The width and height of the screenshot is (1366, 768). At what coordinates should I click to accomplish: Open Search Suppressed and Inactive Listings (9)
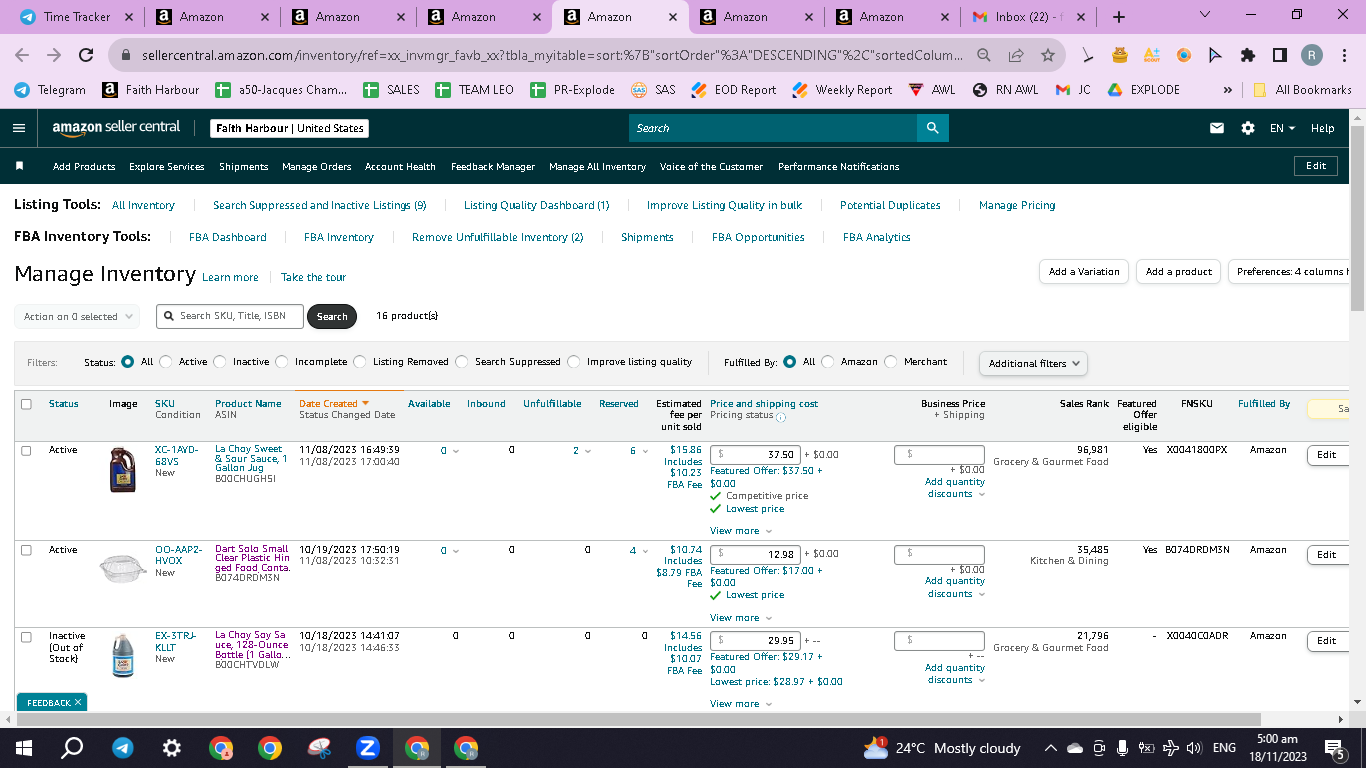(320, 205)
